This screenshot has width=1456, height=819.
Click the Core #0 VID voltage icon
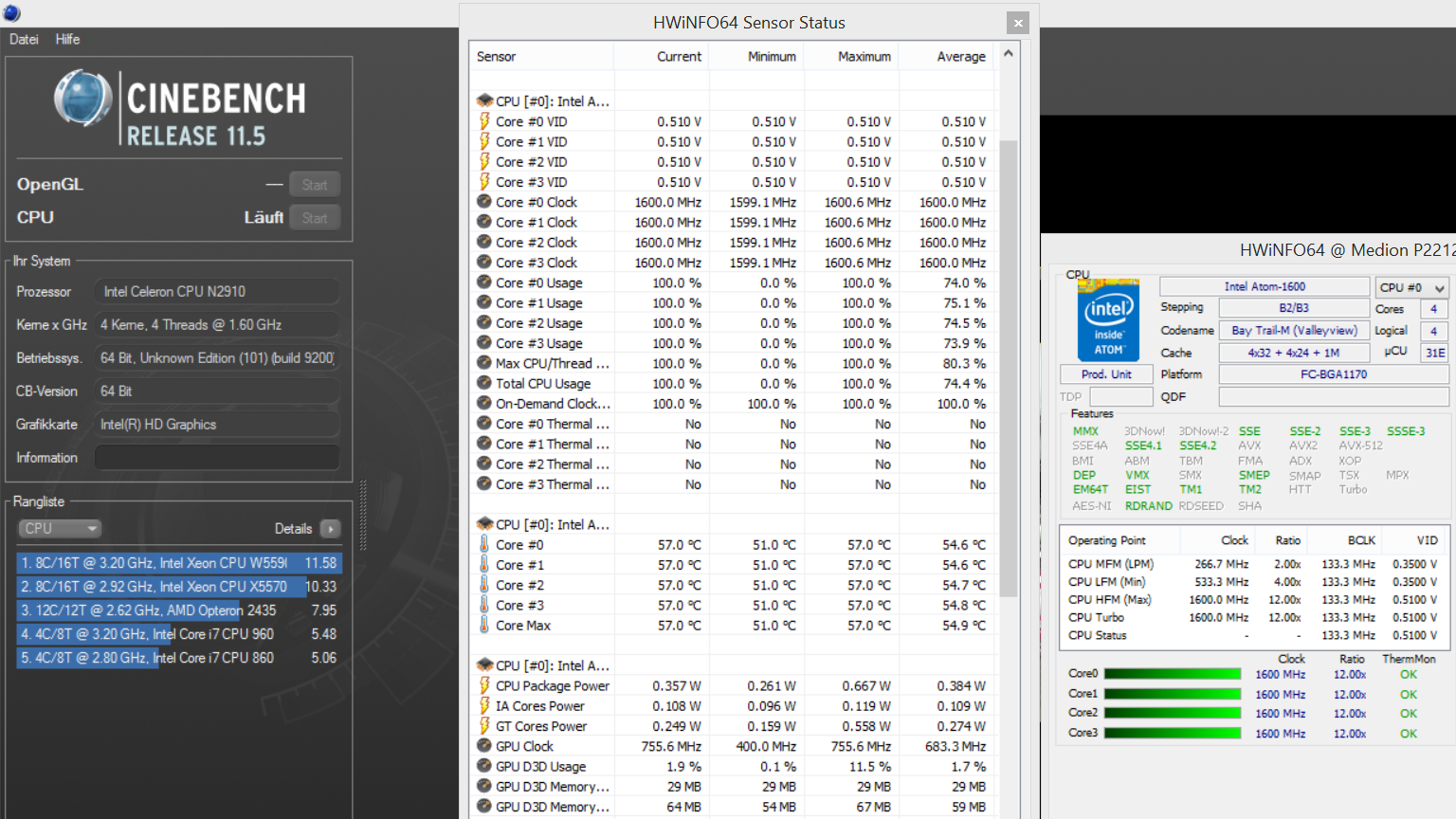[x=484, y=121]
